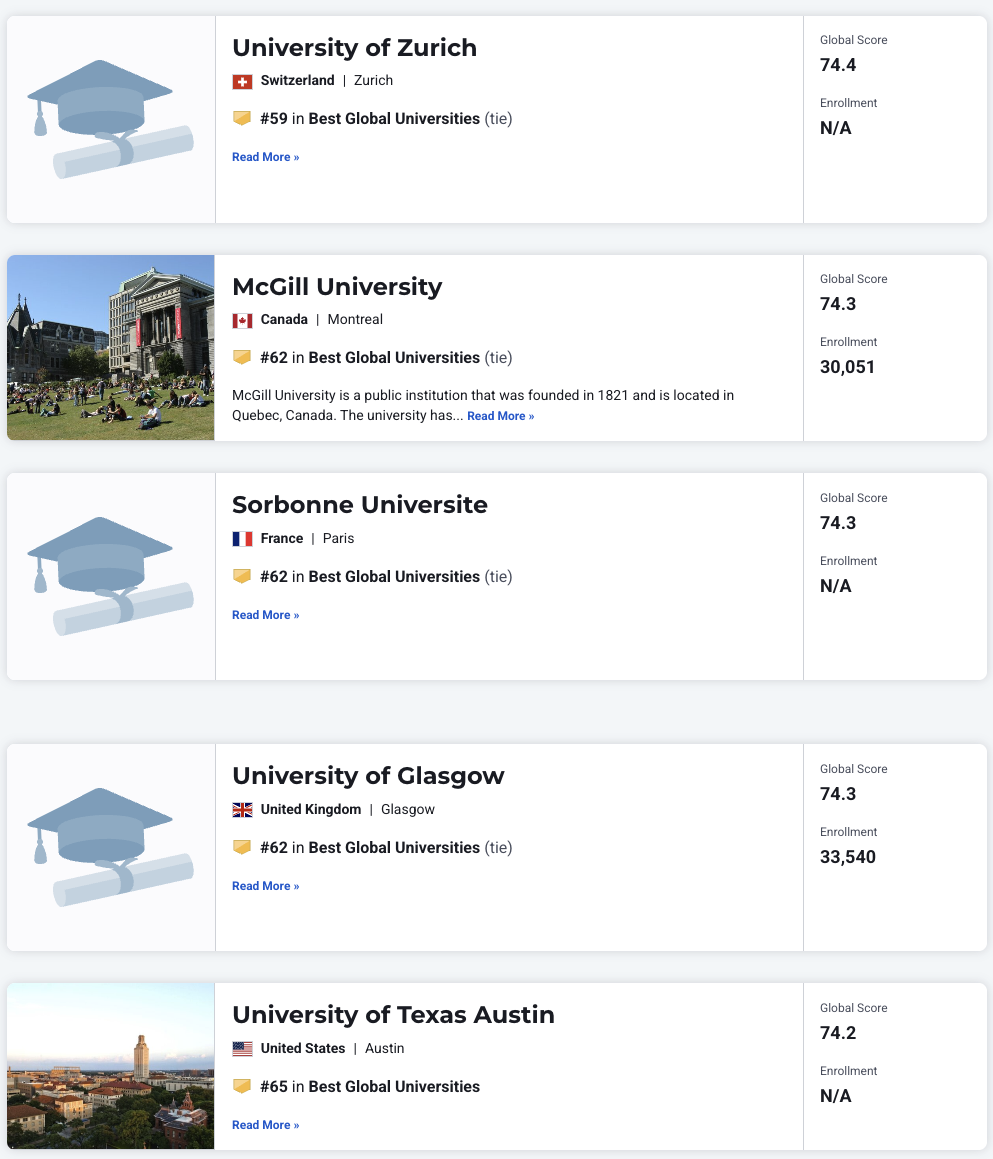Click the France flag icon
The width and height of the screenshot is (993, 1159).
tap(241, 539)
